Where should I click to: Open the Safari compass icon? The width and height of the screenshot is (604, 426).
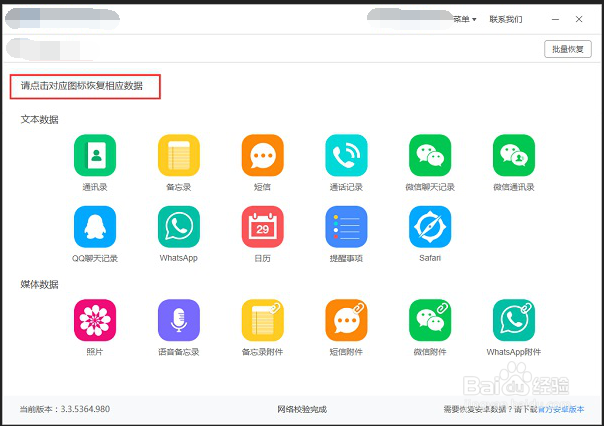[430, 226]
